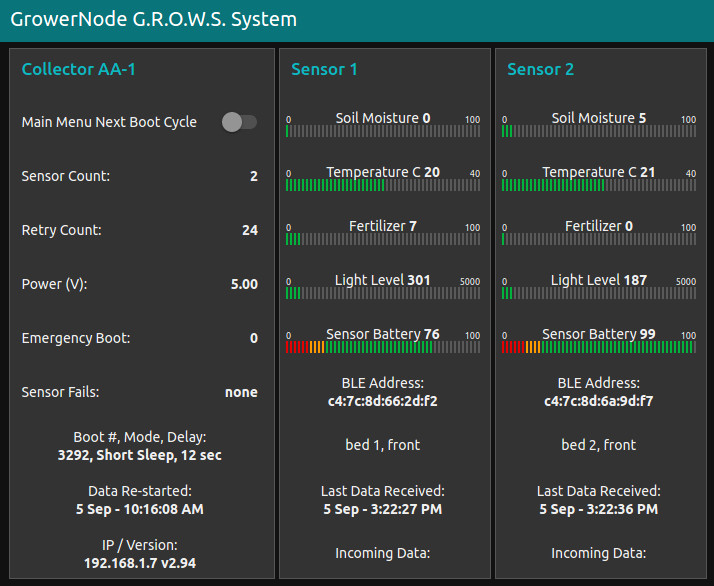Click the Emergency Boot value 0
Image resolution: width=714 pixels, height=586 pixels.
(254, 338)
